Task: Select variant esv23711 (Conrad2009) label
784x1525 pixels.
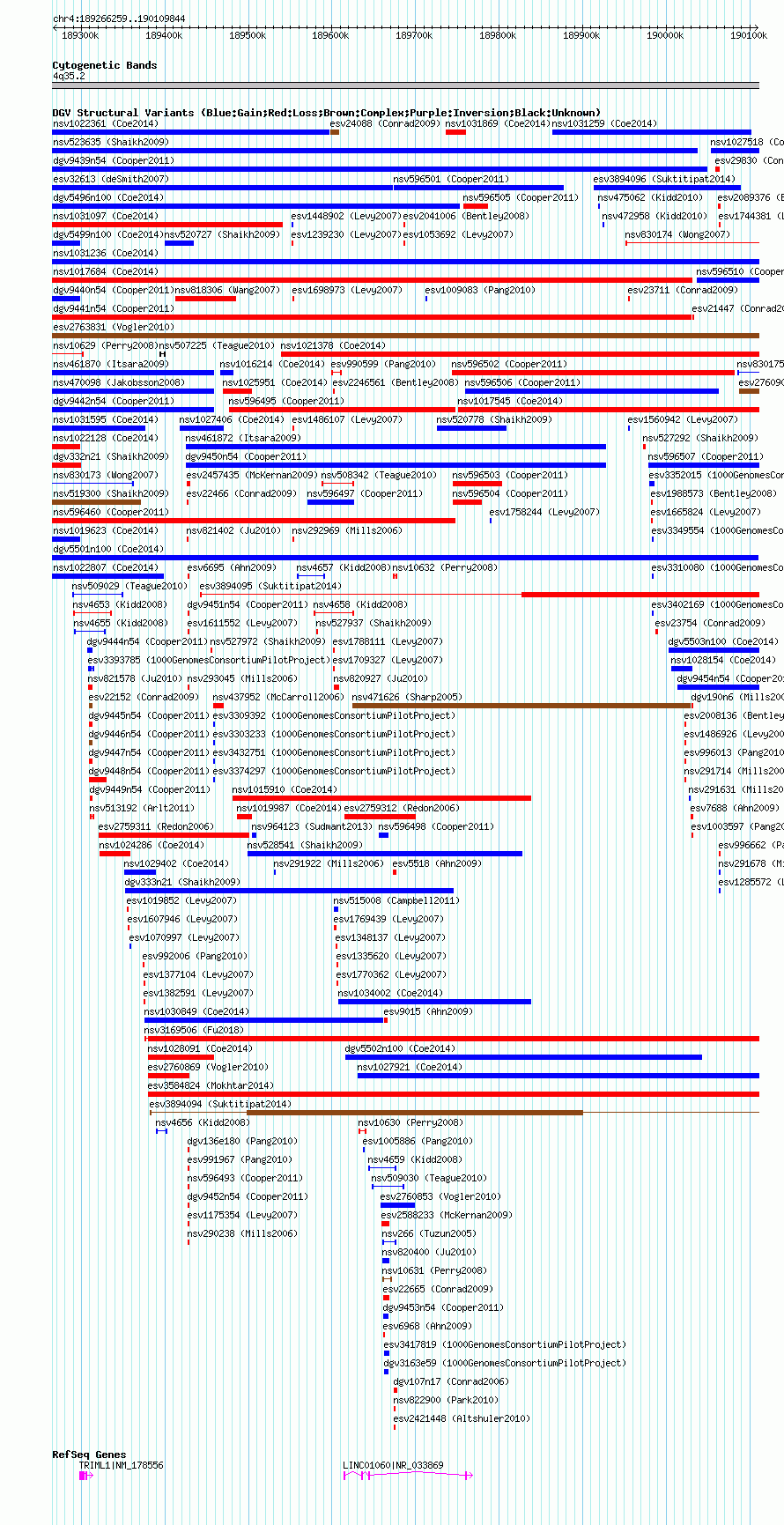Action: point(683,290)
